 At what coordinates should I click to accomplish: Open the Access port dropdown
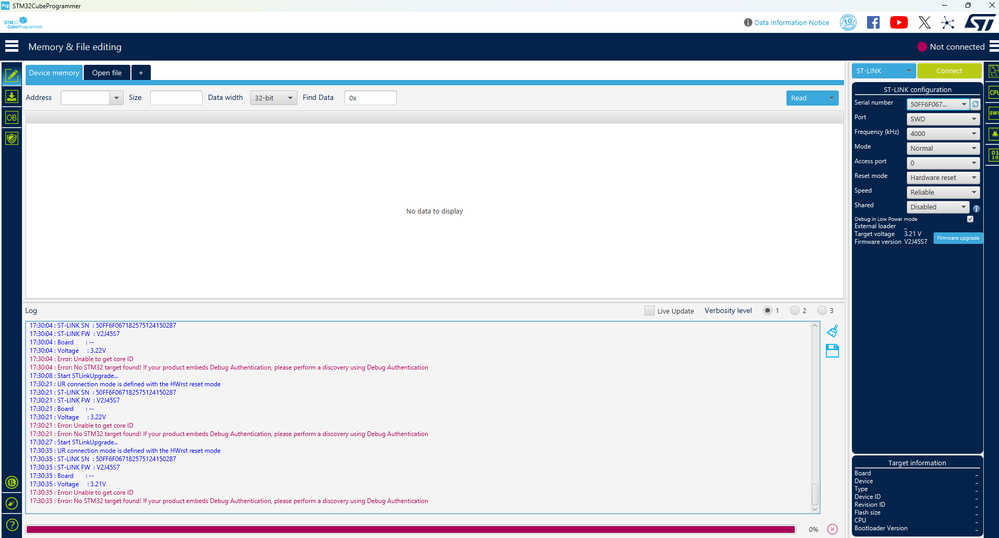click(x=942, y=163)
